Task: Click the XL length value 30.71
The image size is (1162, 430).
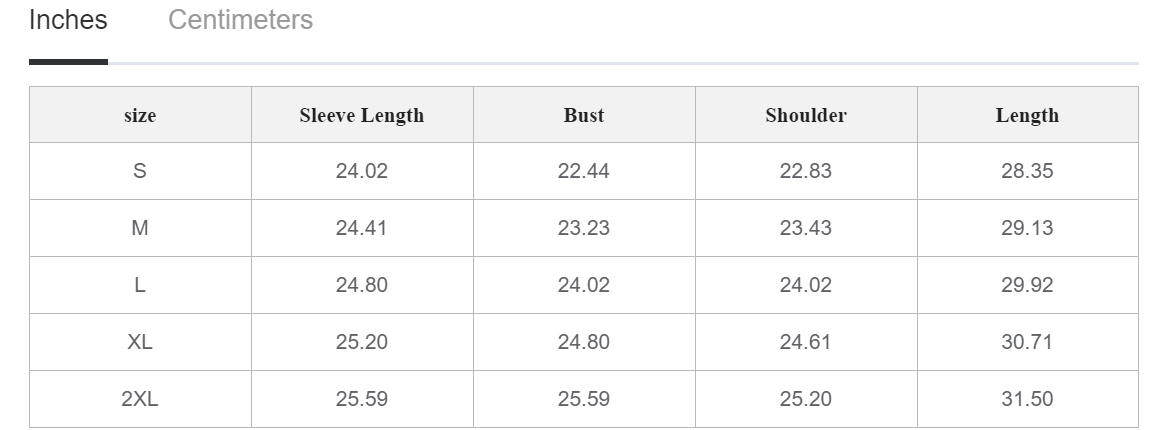Action: 1027,342
